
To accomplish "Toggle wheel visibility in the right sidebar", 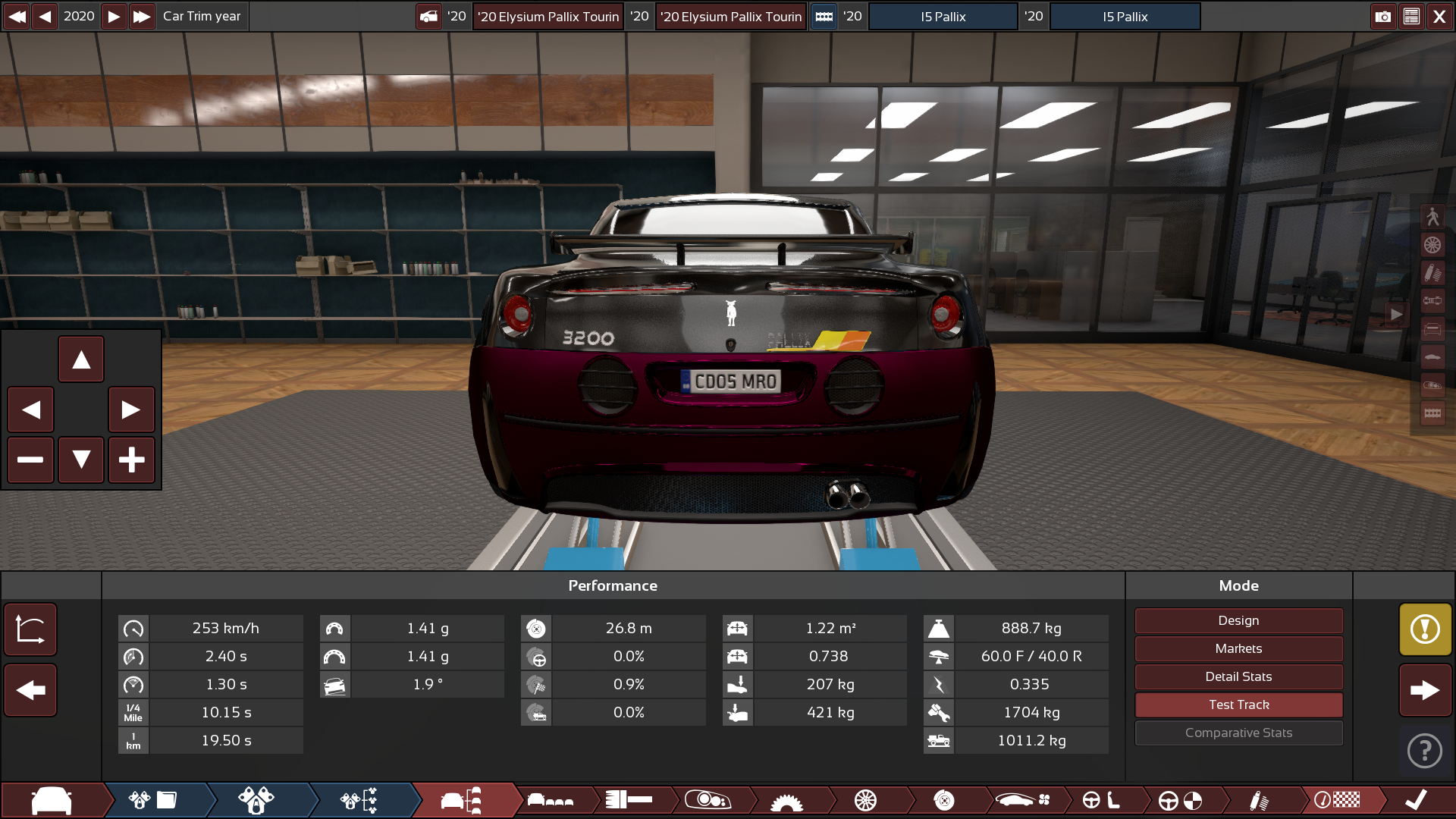I will (1433, 245).
